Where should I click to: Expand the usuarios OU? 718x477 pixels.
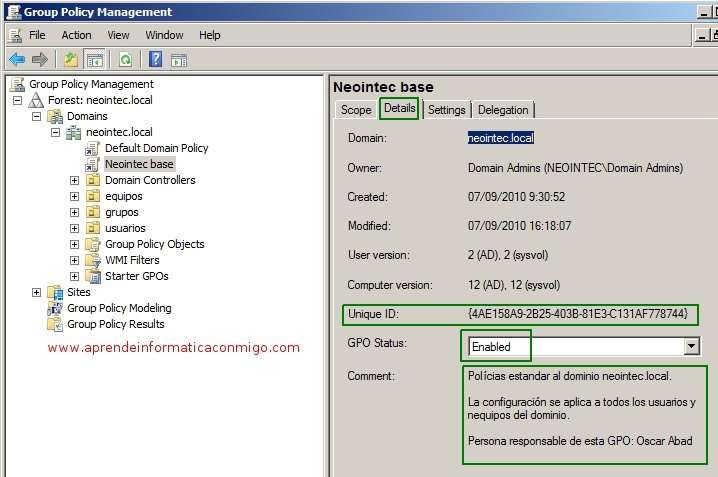[74, 228]
